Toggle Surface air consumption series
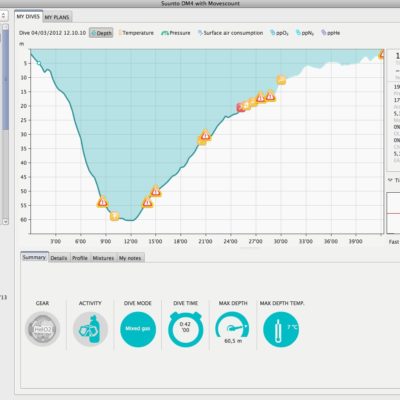 tap(230, 33)
